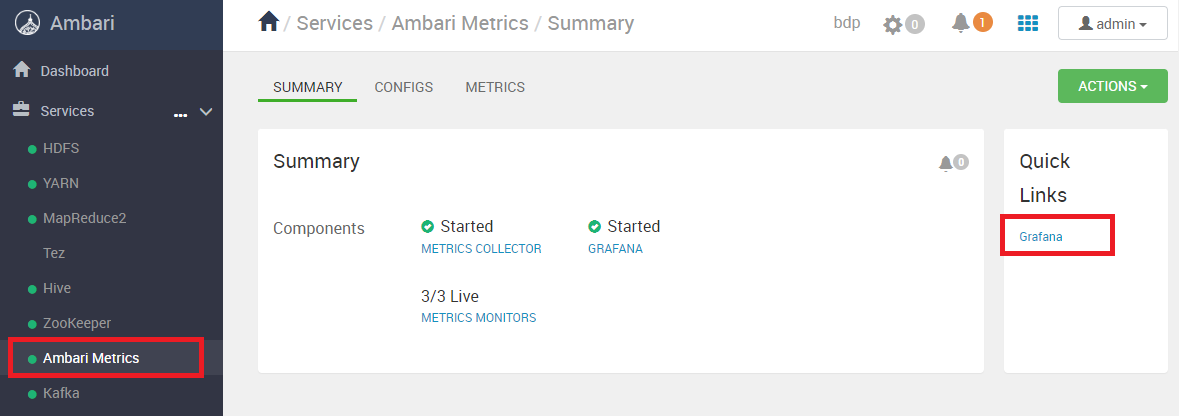
Task: Open the Services ellipsis actions menu
Action: [x=180, y=114]
